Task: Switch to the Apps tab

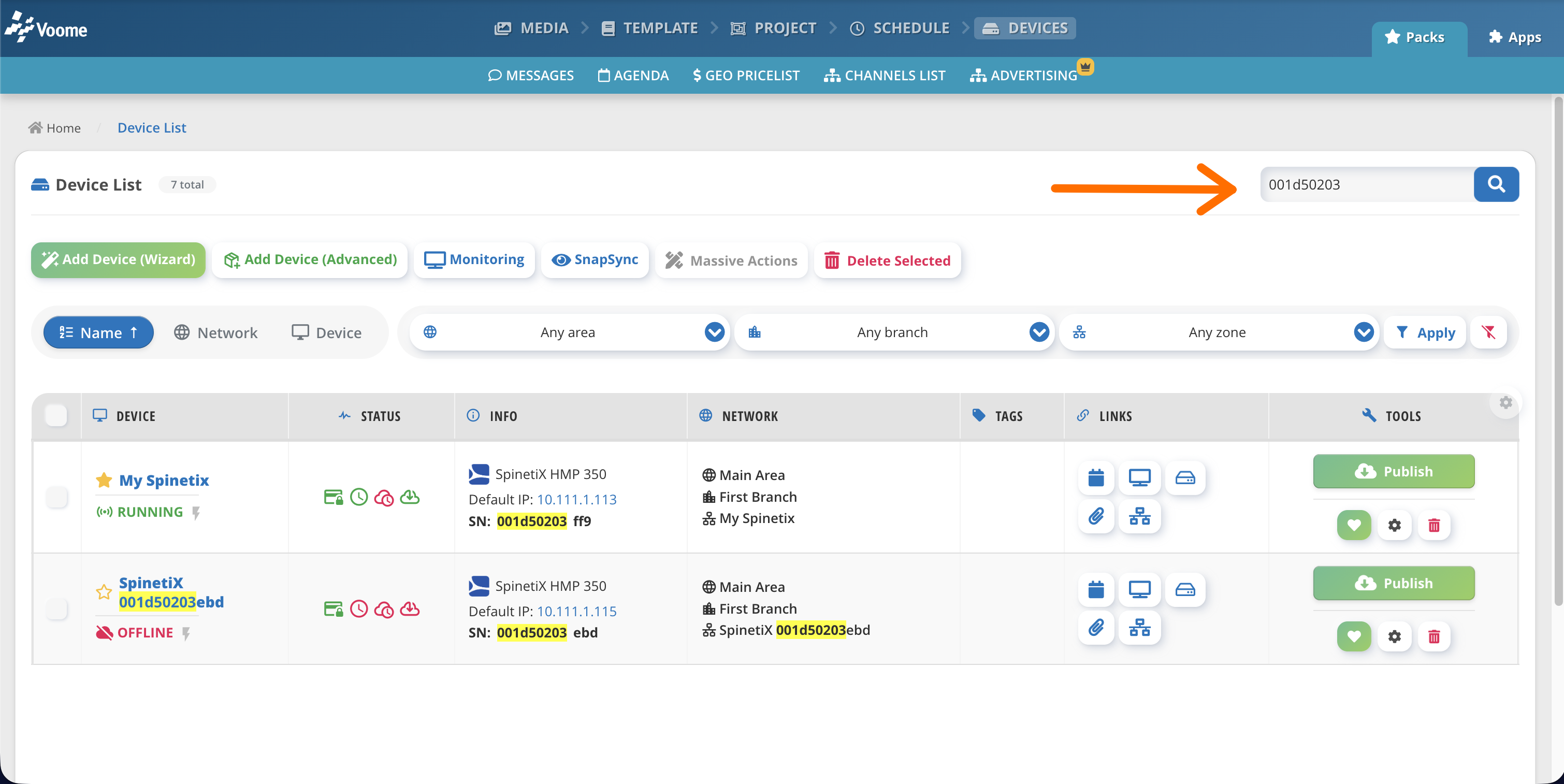Action: 1515,38
